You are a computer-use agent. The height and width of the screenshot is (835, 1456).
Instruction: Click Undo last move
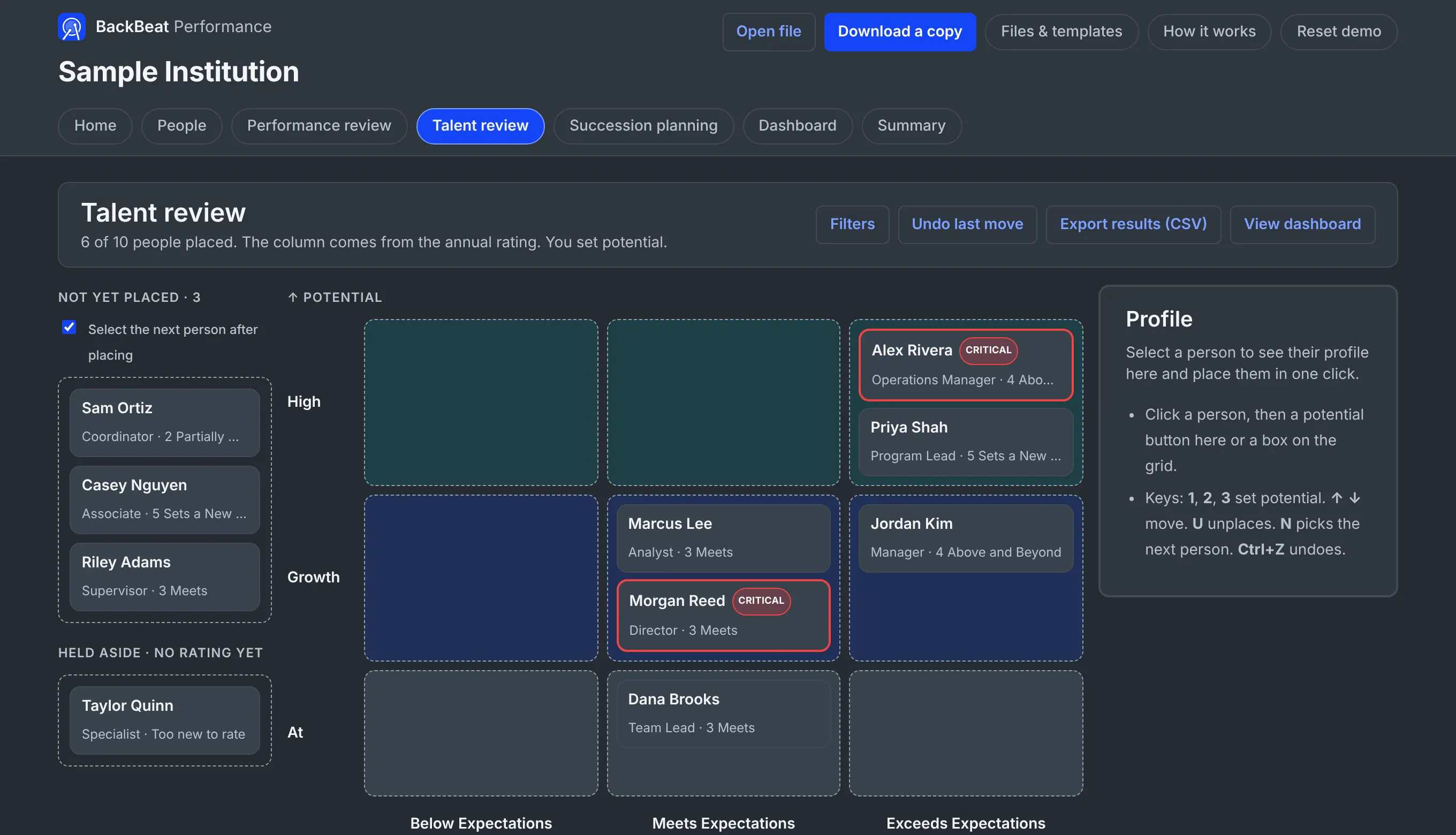(967, 224)
